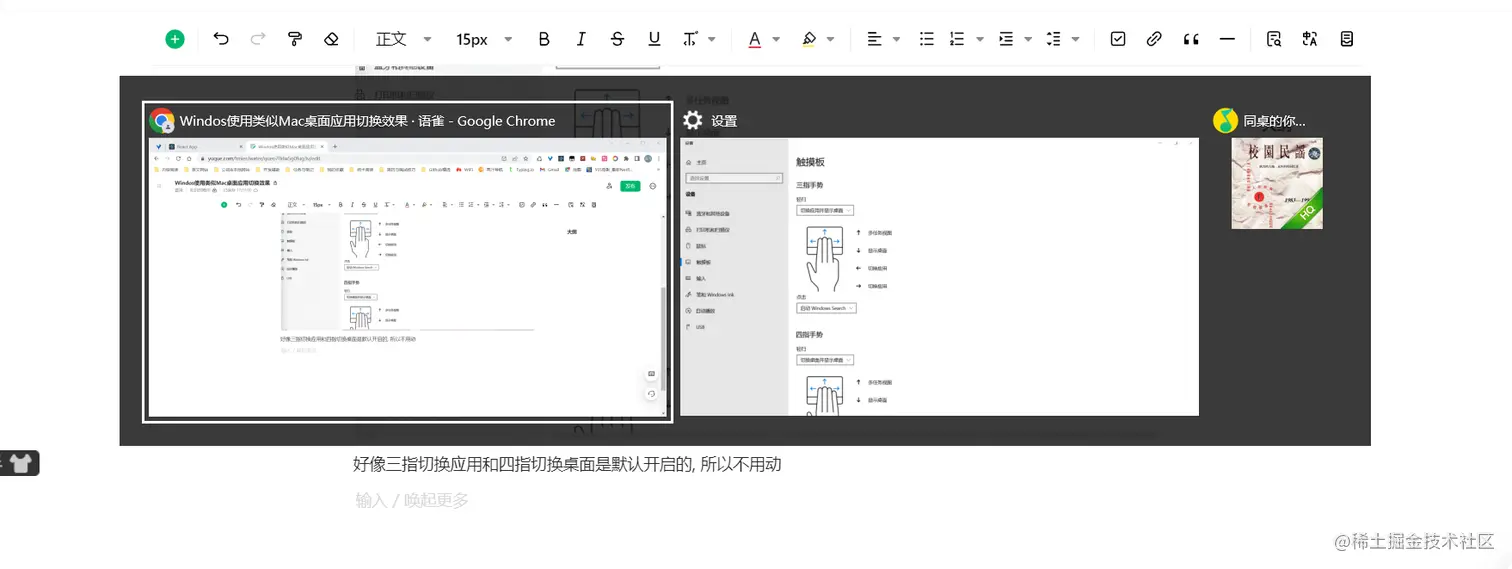Apply the yellow highlight marker color
Screen dimensions: 1512x569
[x=809, y=39]
